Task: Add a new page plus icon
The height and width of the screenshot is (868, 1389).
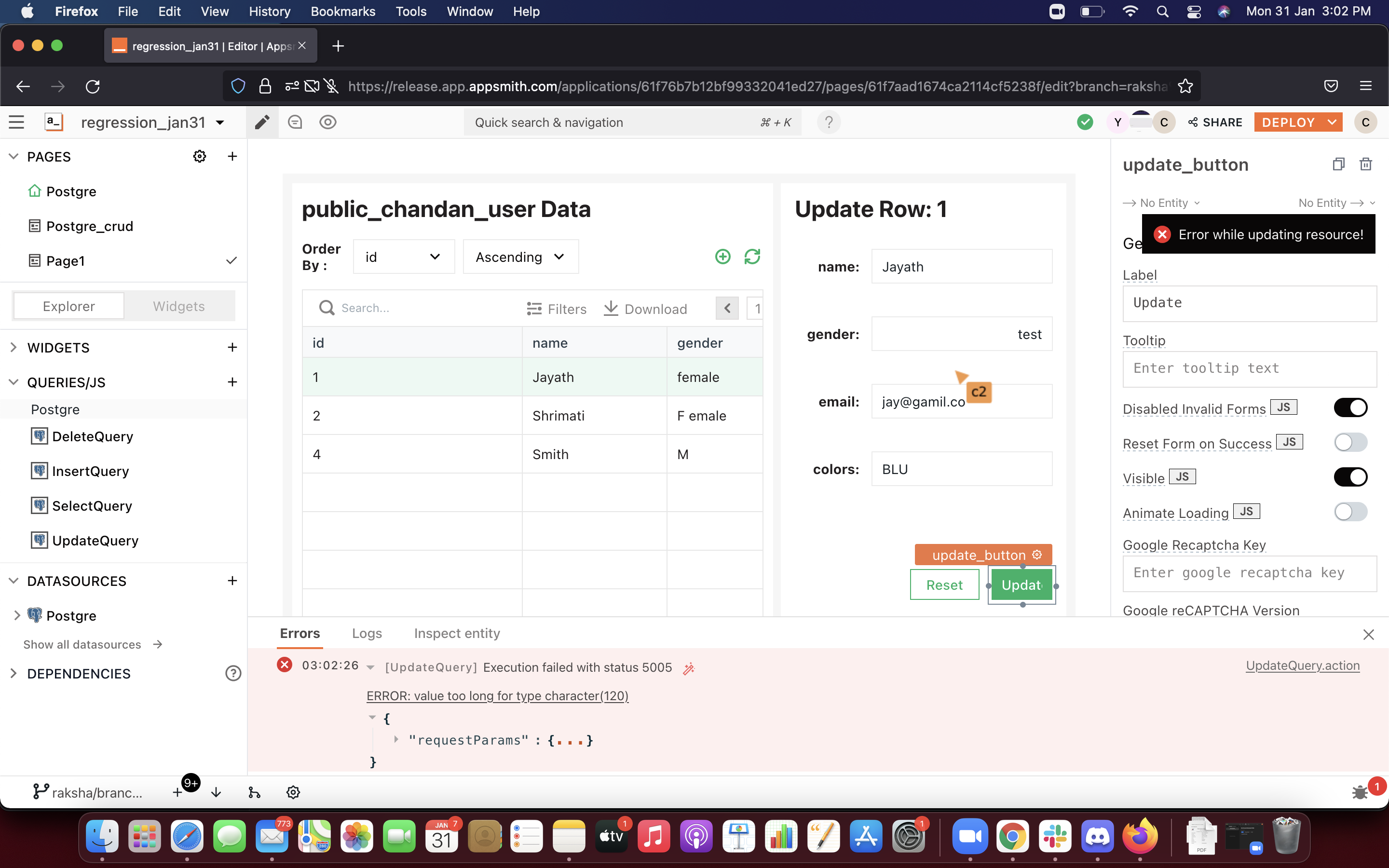Action: tap(232, 156)
